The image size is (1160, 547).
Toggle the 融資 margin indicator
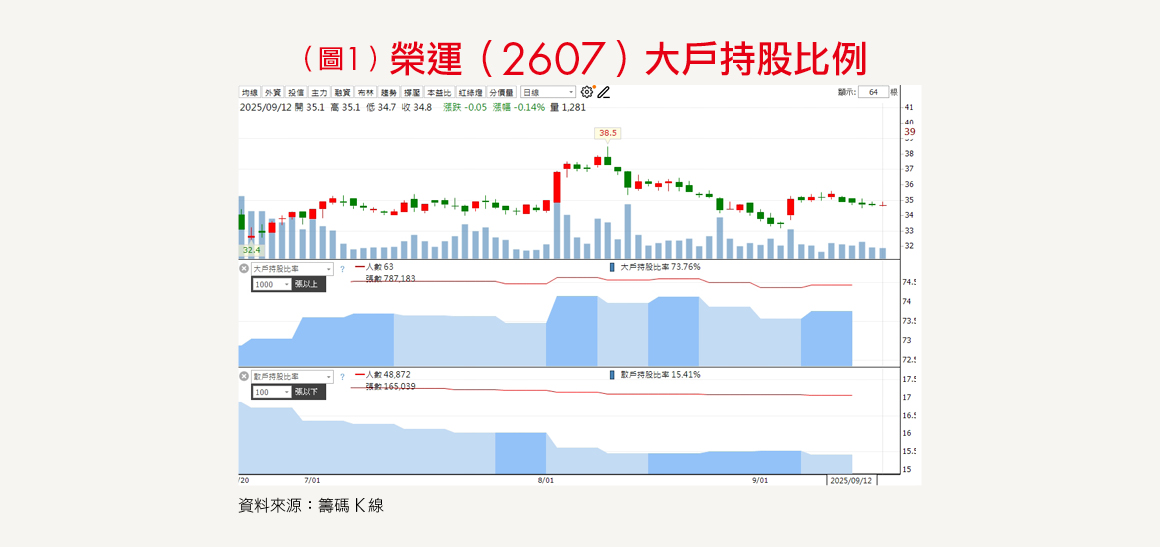(342, 93)
